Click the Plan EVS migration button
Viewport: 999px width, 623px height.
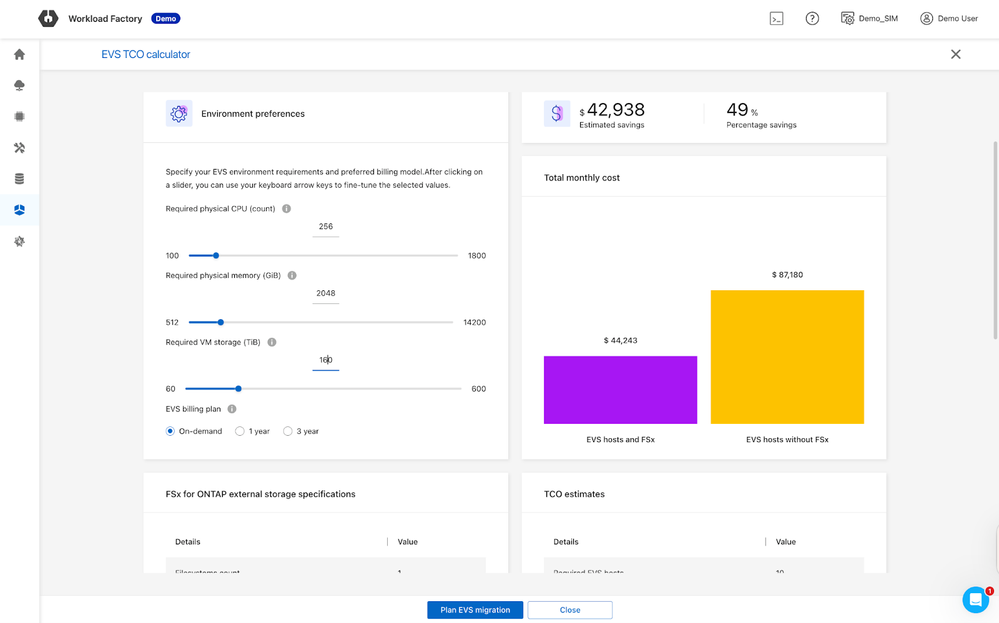click(x=475, y=610)
